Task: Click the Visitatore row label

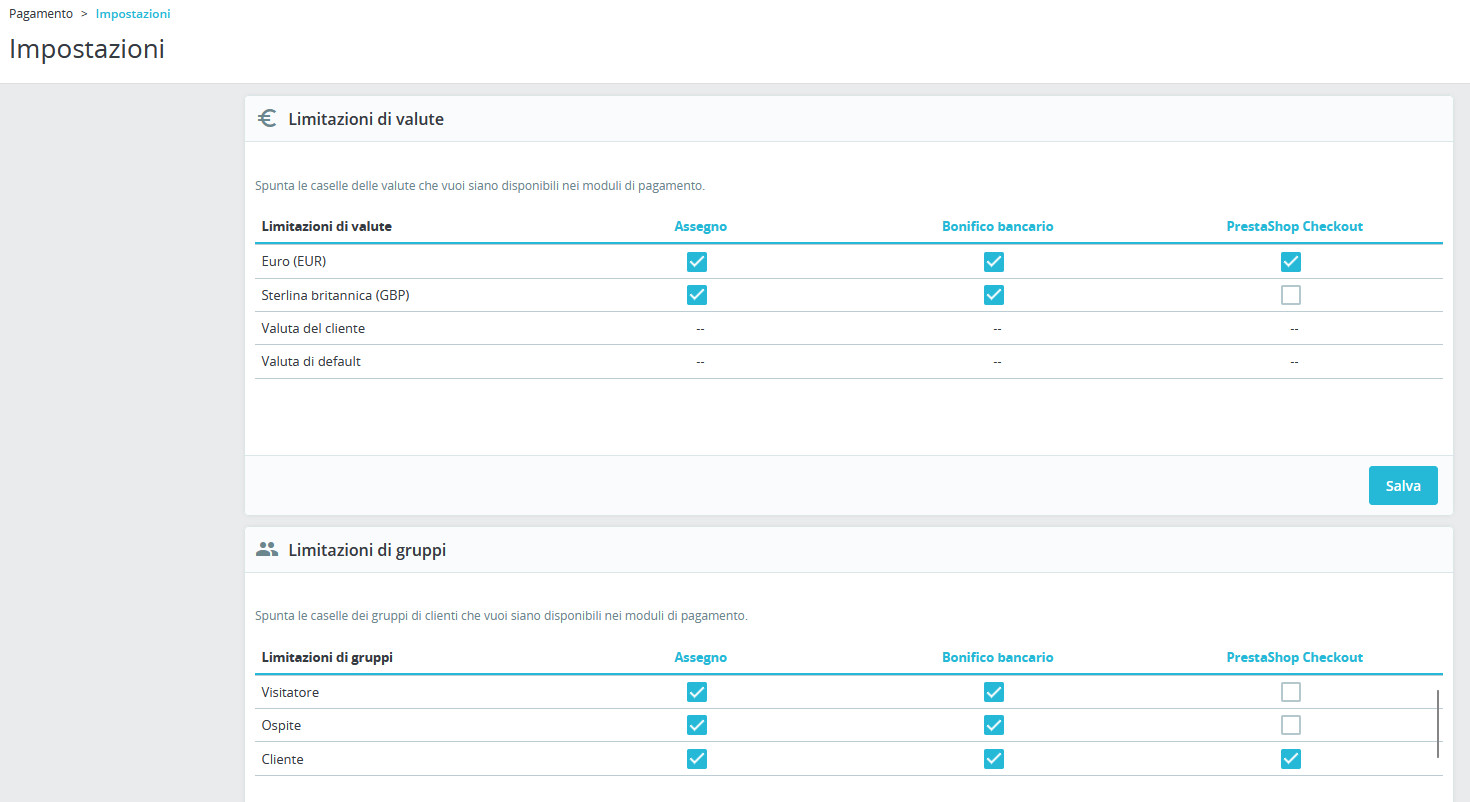Action: (290, 692)
